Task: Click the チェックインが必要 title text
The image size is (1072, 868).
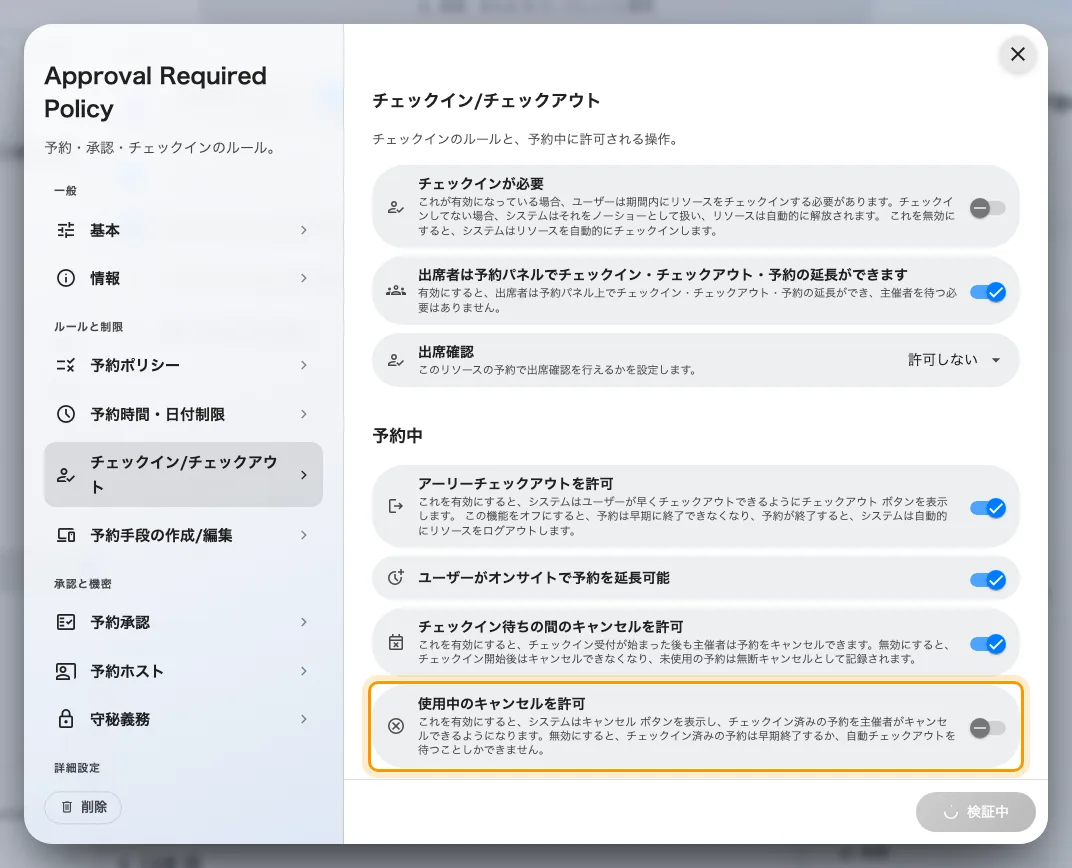Action: point(481,184)
